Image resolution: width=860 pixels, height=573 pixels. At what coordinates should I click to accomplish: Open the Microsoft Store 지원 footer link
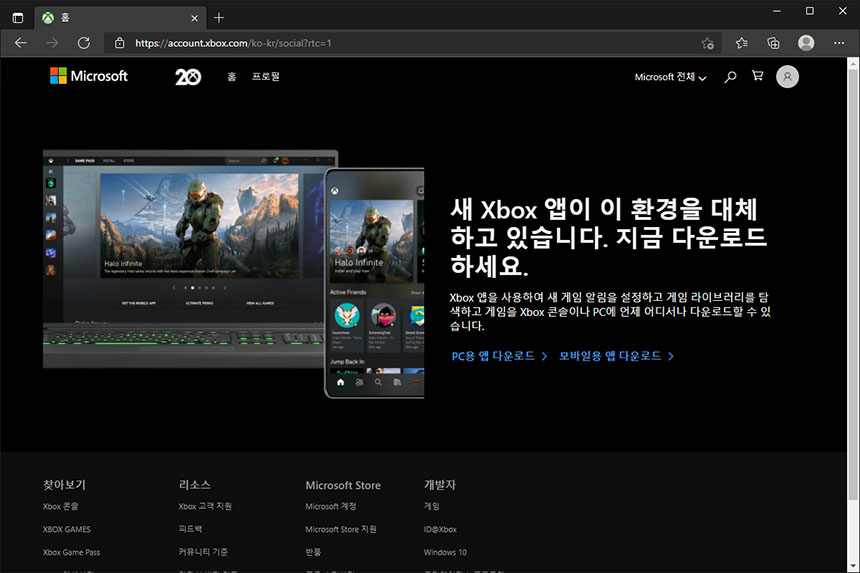tap(341, 529)
